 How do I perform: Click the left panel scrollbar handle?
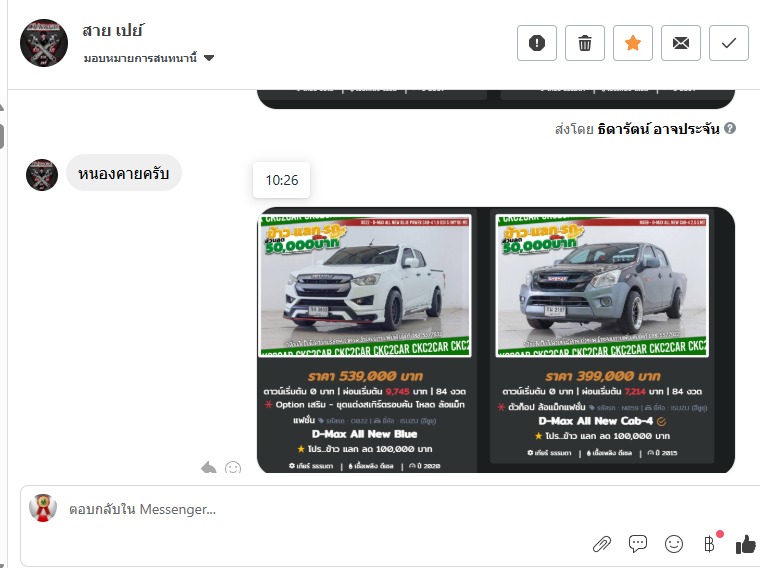(2, 136)
